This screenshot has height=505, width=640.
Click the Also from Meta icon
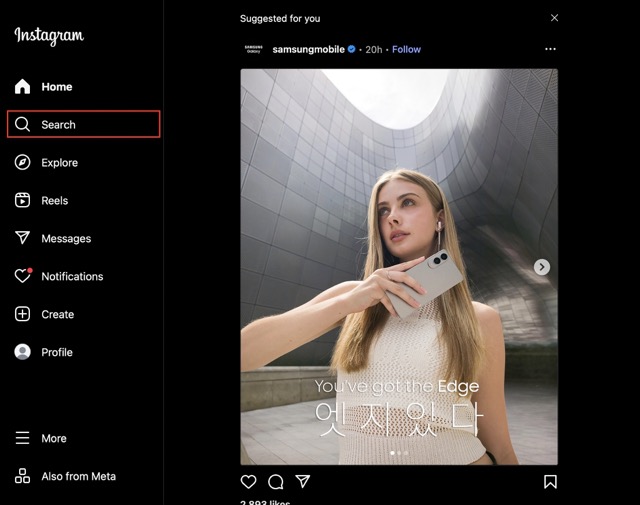point(22,476)
